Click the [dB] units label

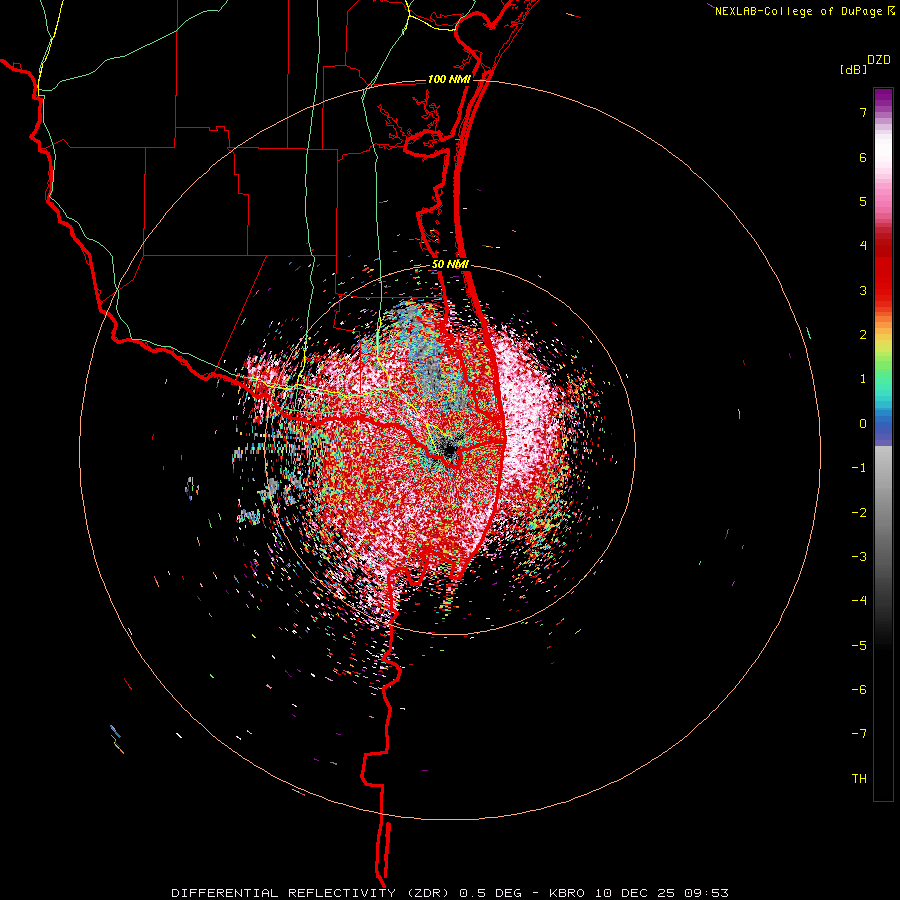pyautogui.click(x=854, y=69)
